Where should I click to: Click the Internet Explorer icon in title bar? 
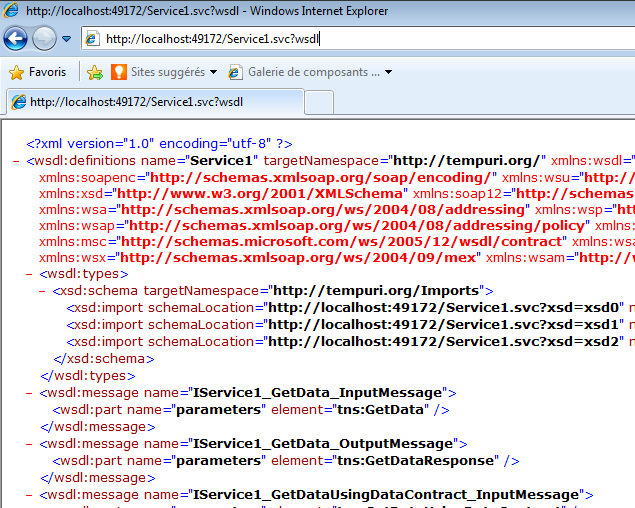(x=10, y=11)
